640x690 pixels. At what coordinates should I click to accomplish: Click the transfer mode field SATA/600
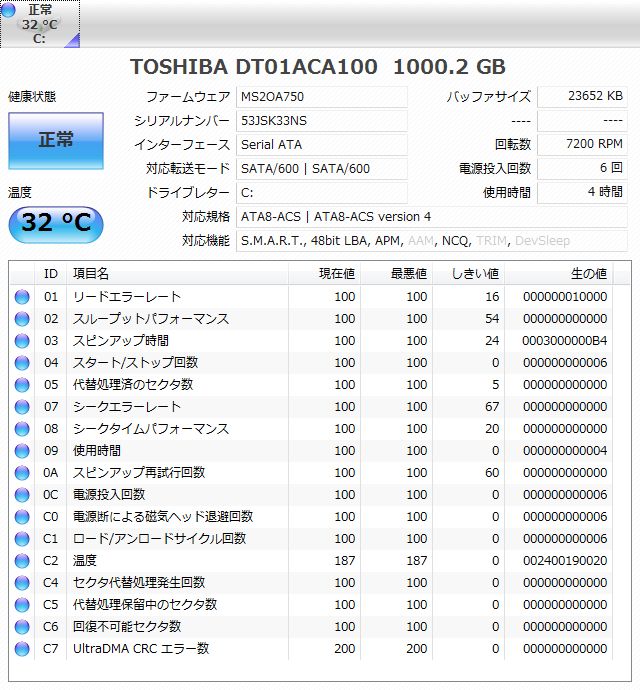coord(322,169)
